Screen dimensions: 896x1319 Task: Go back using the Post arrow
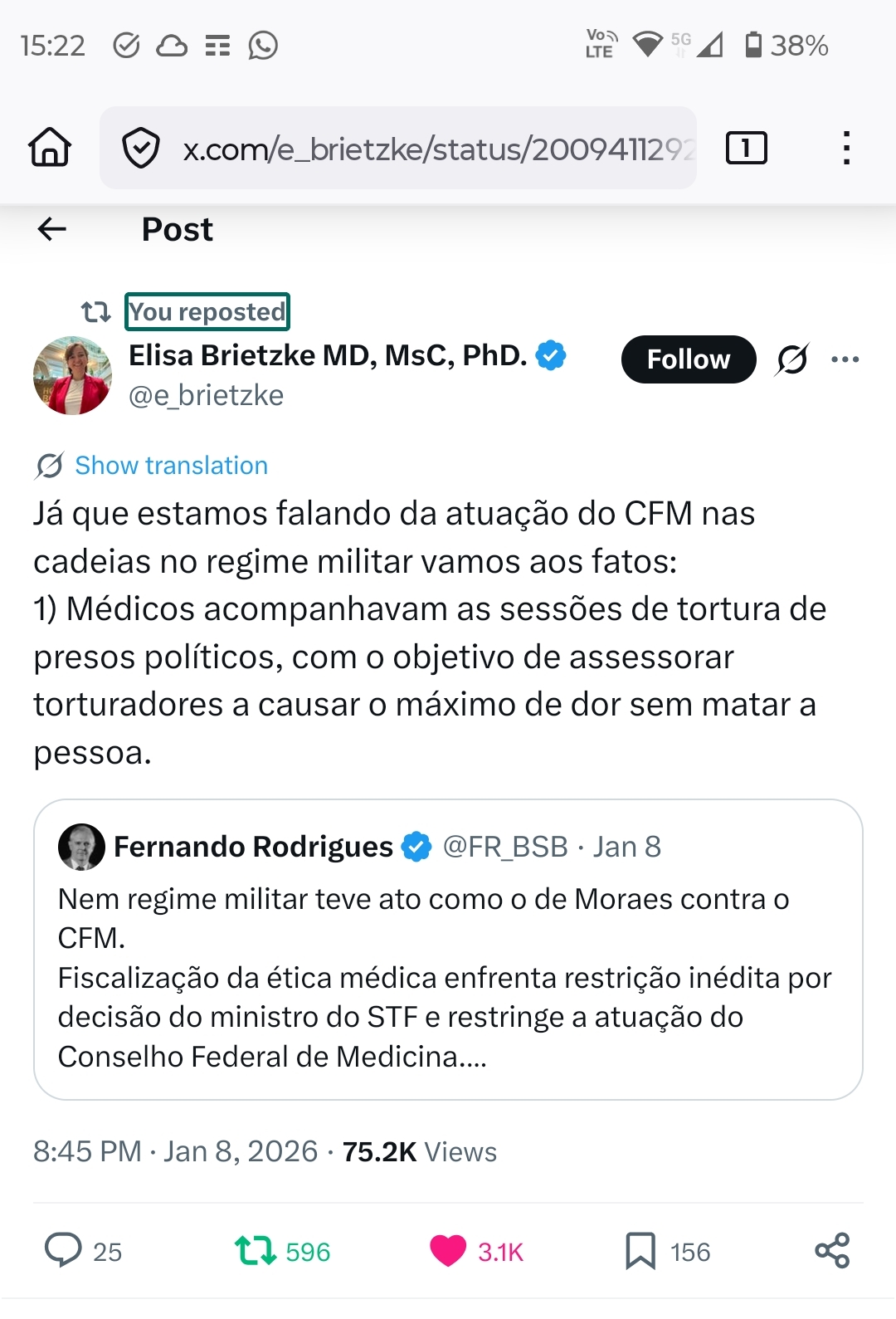(52, 229)
